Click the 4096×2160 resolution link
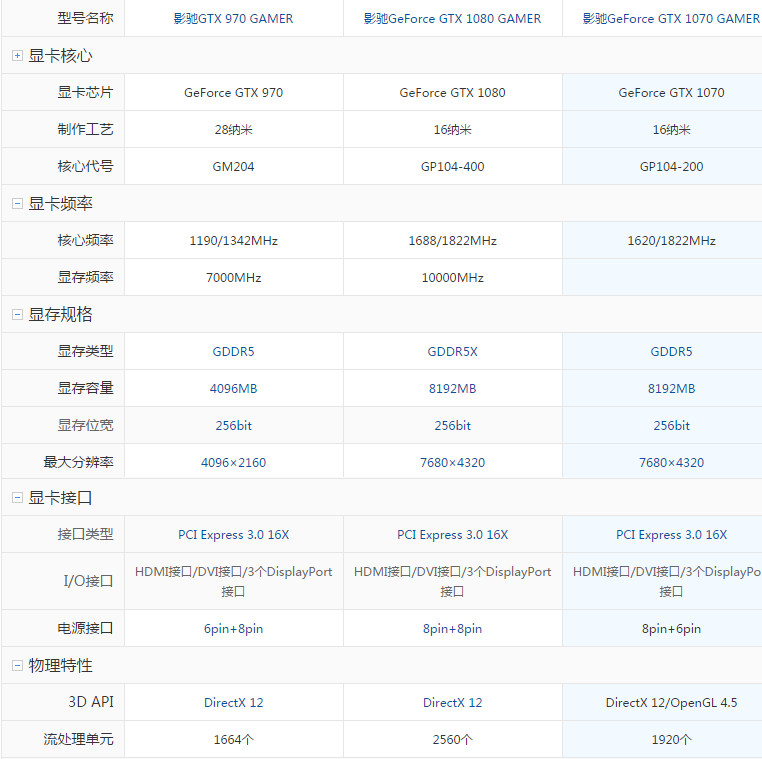762x759 pixels. 233,462
